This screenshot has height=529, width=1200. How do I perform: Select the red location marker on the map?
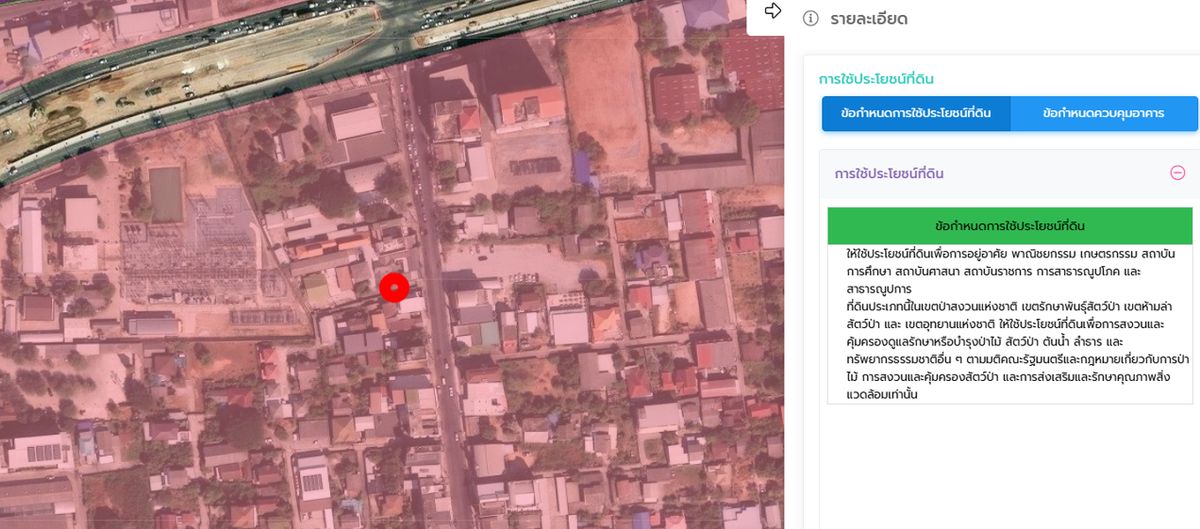click(x=395, y=287)
